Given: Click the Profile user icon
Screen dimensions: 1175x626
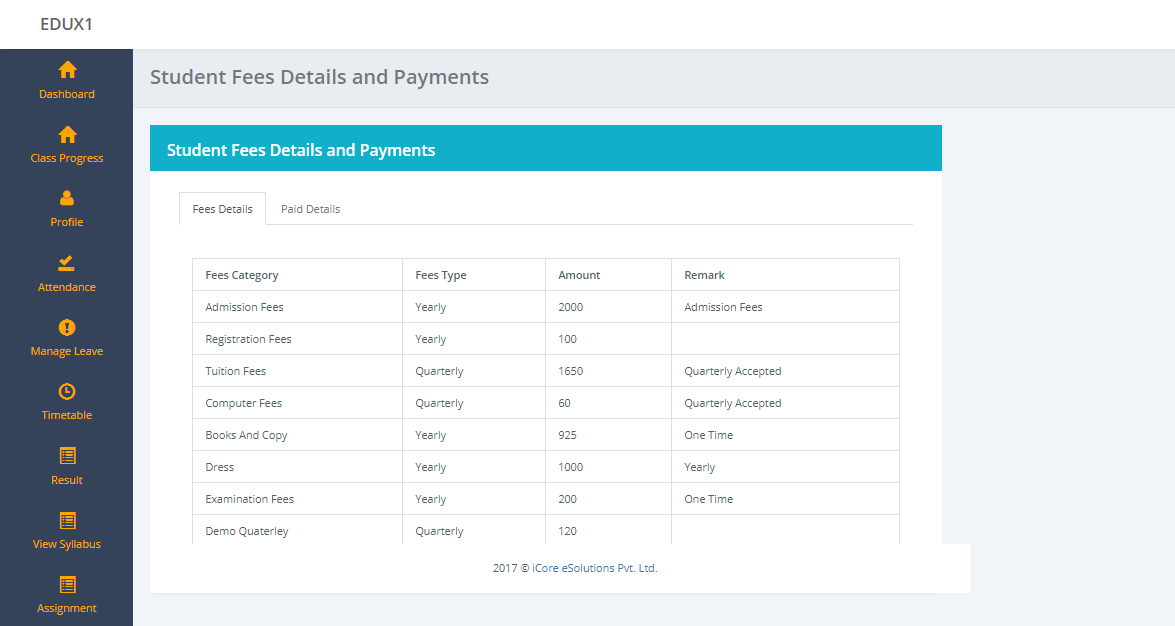Looking at the screenshot, I should [x=67, y=198].
